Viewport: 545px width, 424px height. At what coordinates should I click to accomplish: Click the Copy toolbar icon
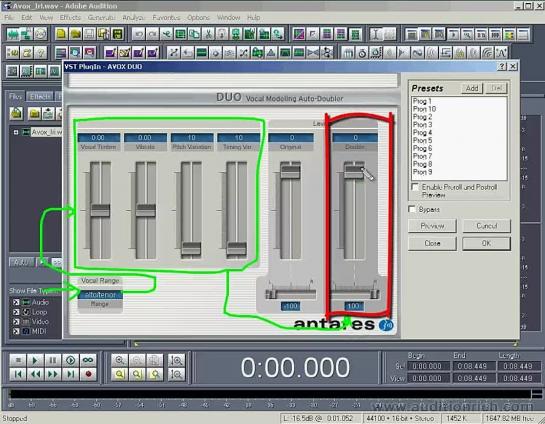[x=194, y=34]
